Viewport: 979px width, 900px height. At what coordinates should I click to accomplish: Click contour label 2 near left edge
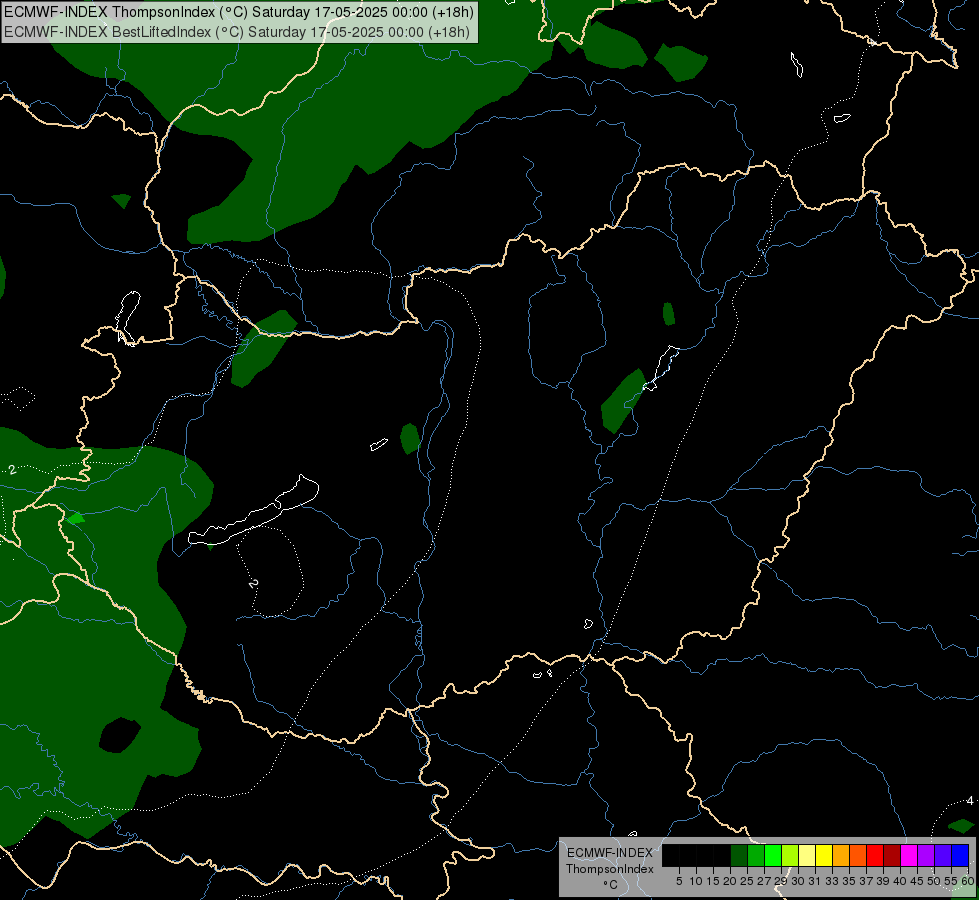(12, 469)
